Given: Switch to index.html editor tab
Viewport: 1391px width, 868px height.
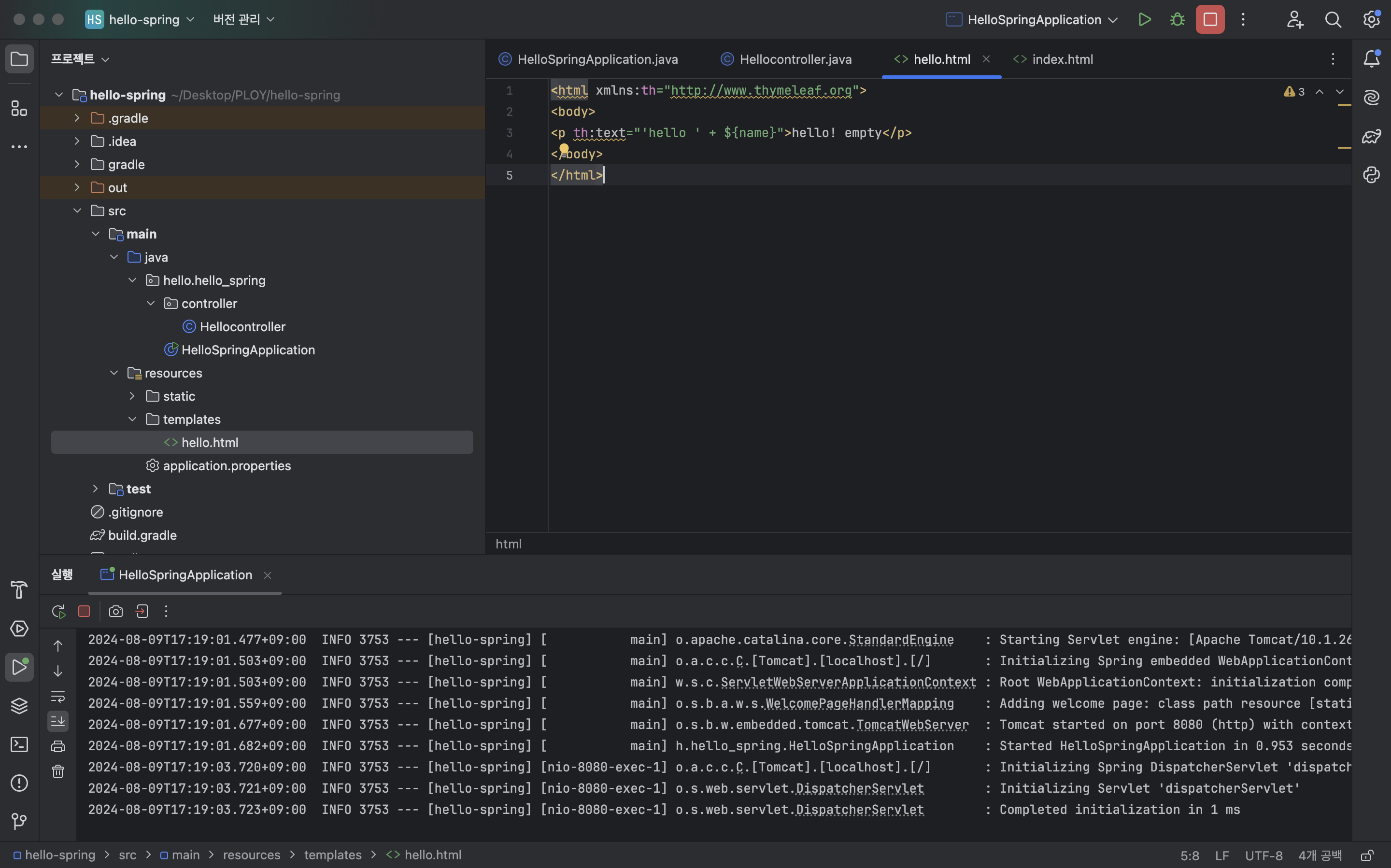Looking at the screenshot, I should click(1053, 59).
